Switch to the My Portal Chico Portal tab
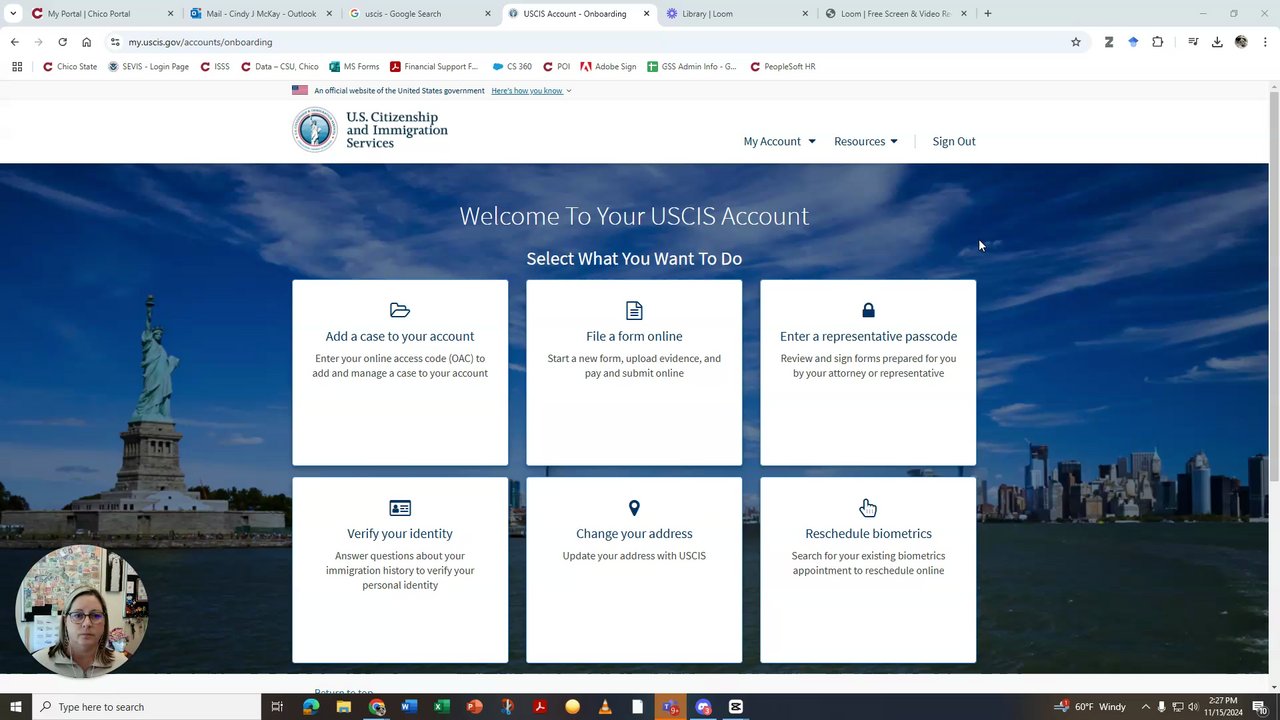The height and width of the screenshot is (720, 1280). pos(100,14)
